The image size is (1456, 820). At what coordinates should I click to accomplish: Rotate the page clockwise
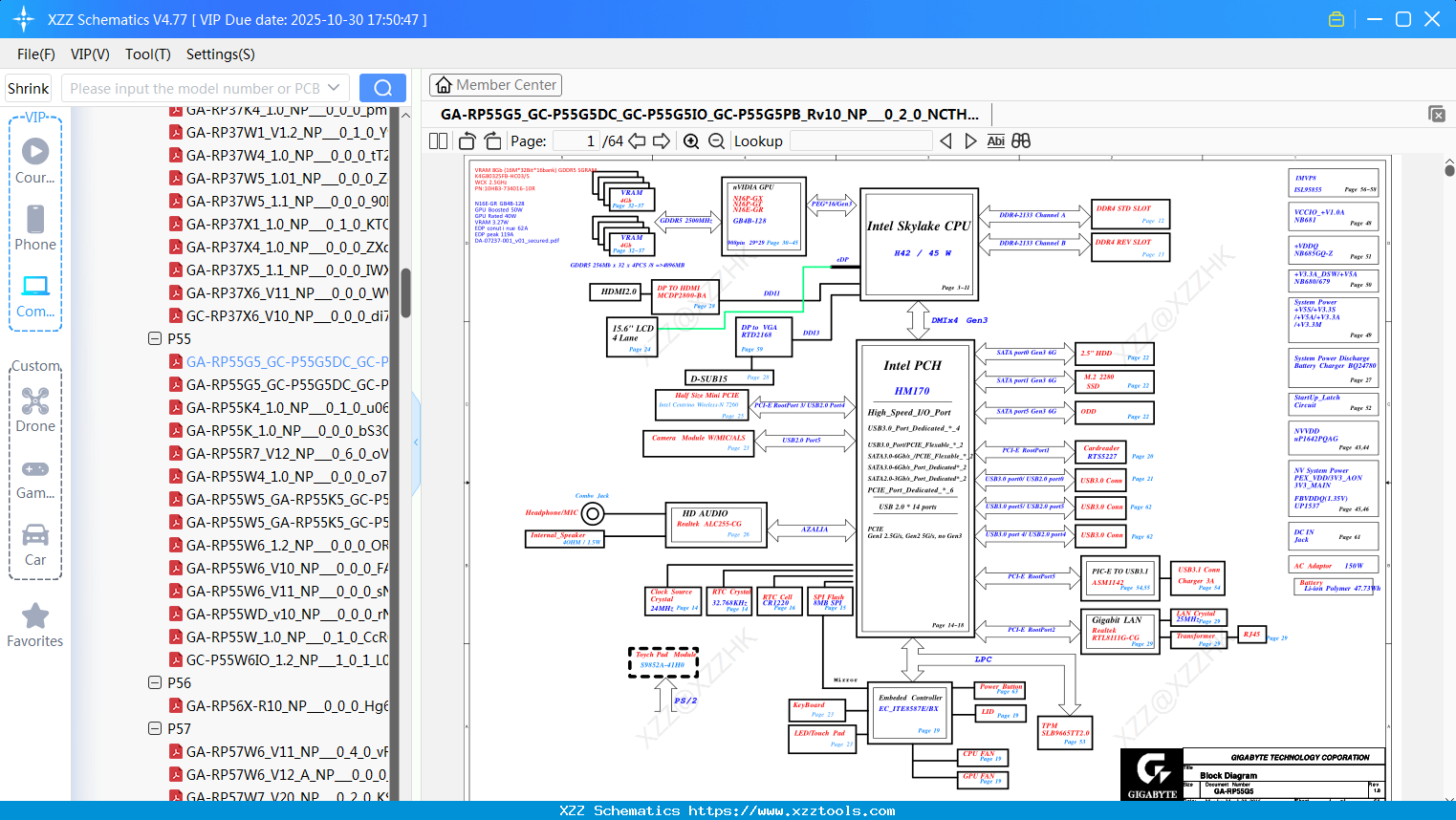click(x=492, y=141)
